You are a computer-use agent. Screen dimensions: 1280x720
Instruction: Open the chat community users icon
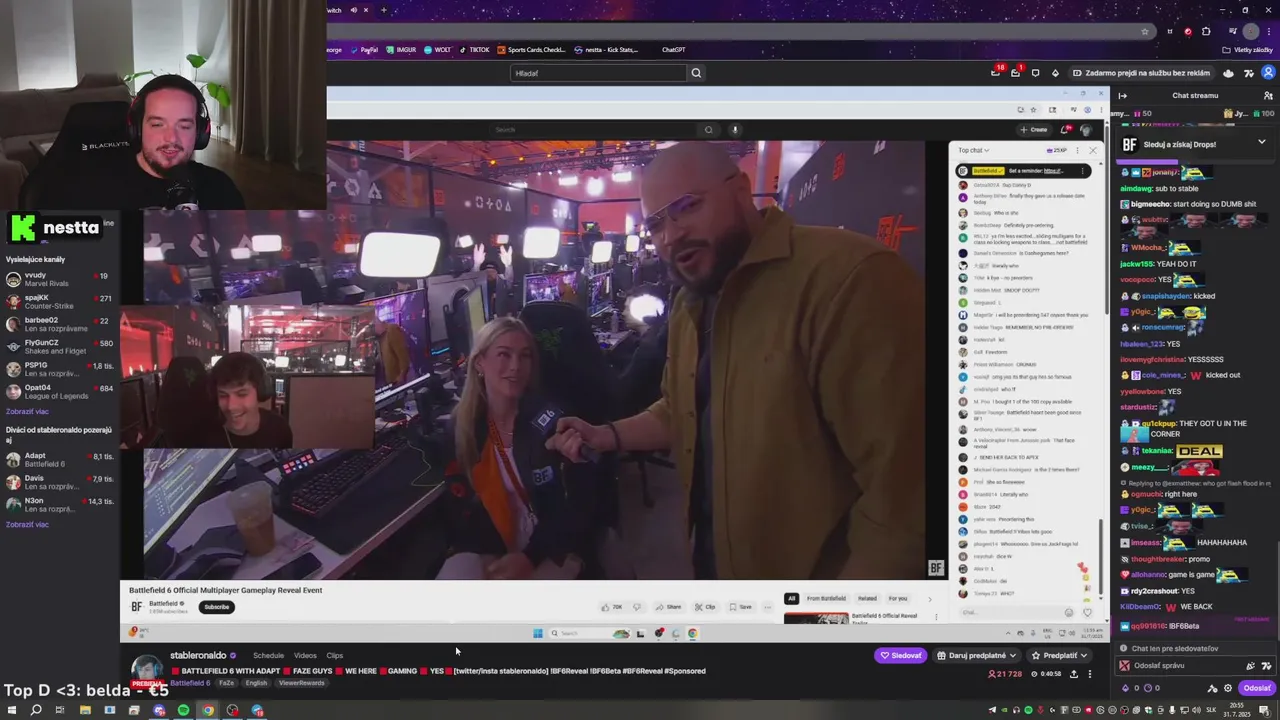[1269, 96]
